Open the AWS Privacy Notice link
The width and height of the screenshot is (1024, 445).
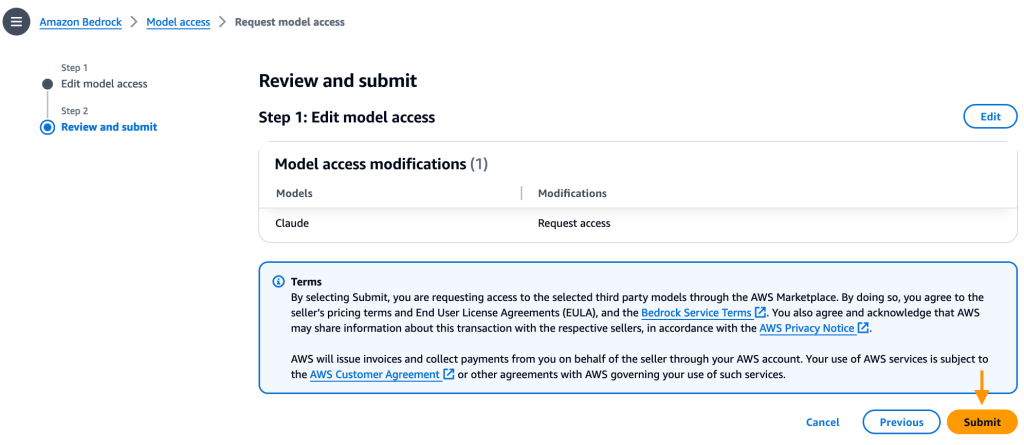click(806, 328)
